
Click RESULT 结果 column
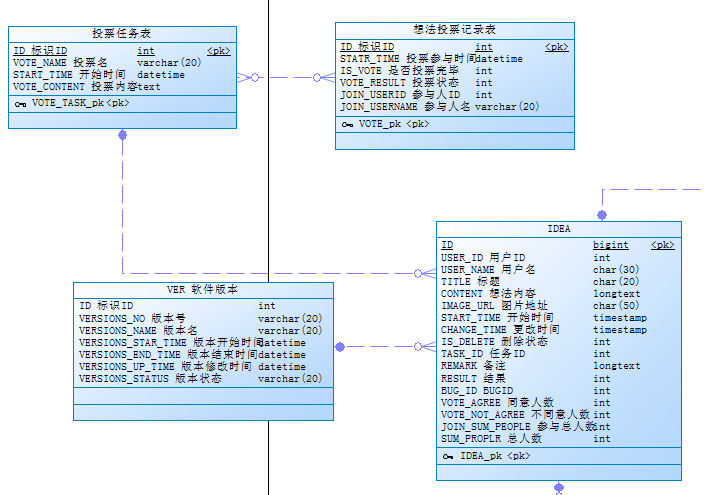(473, 378)
